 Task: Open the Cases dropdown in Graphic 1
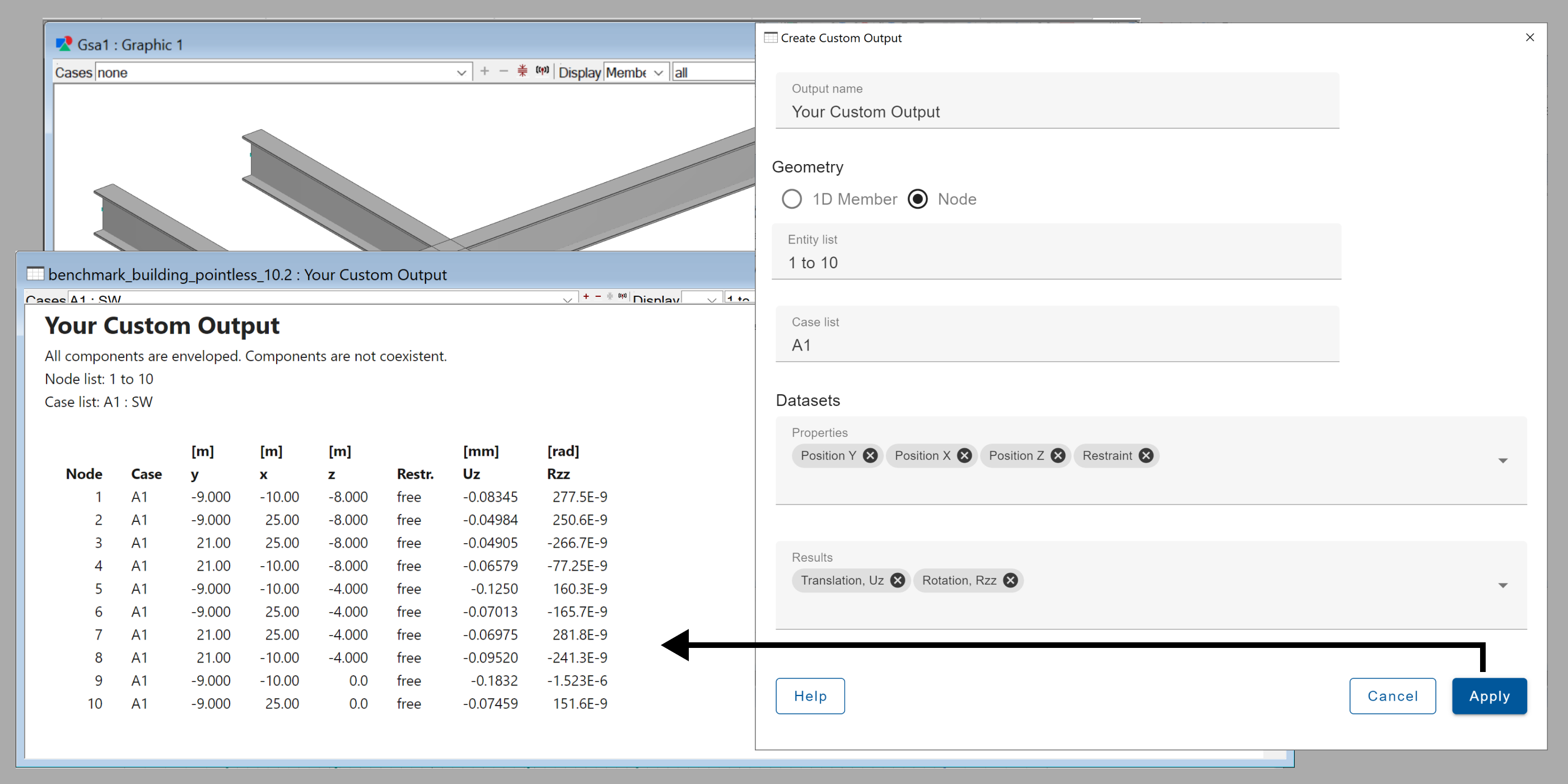[461, 72]
